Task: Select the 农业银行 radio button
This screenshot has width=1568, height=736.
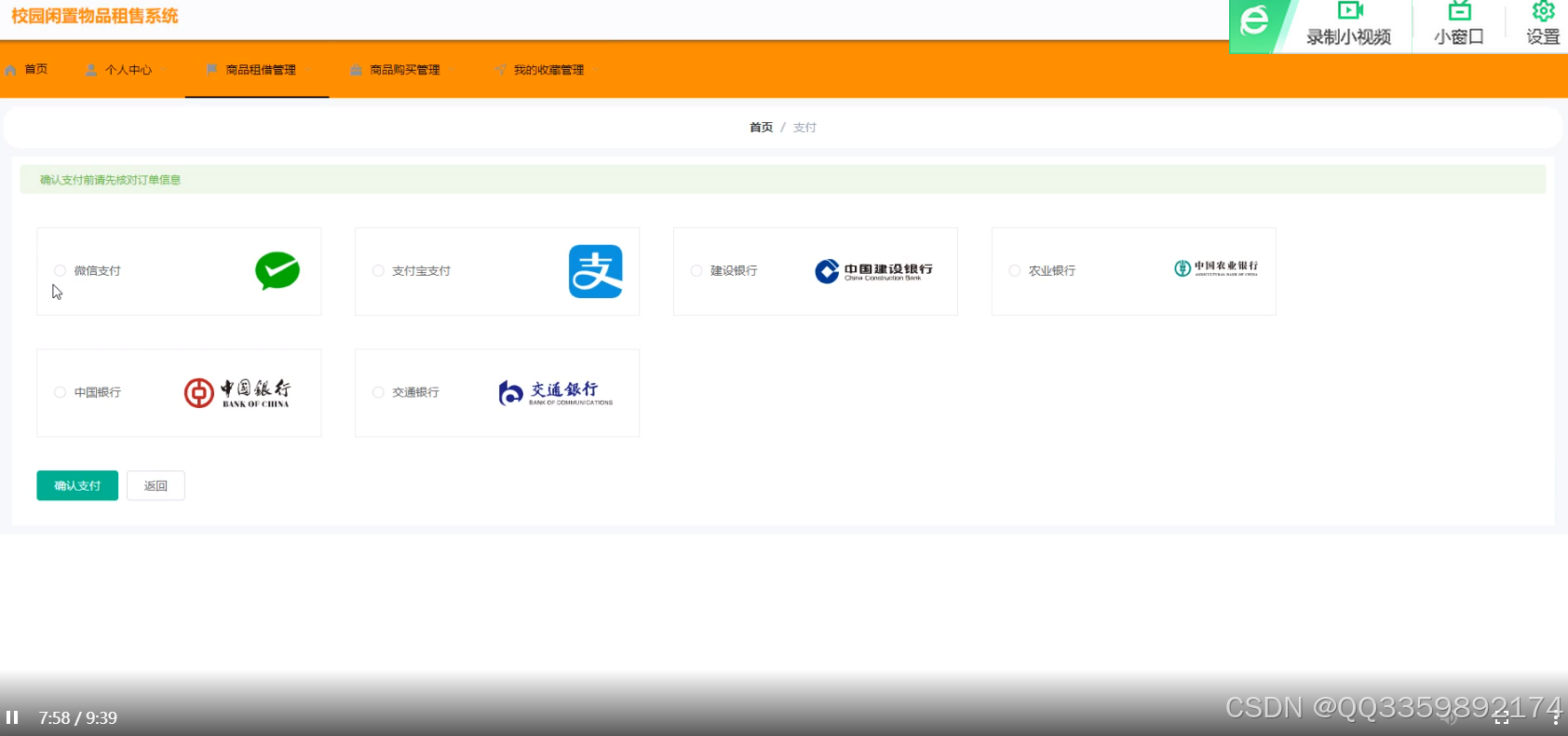Action: coord(1015,271)
